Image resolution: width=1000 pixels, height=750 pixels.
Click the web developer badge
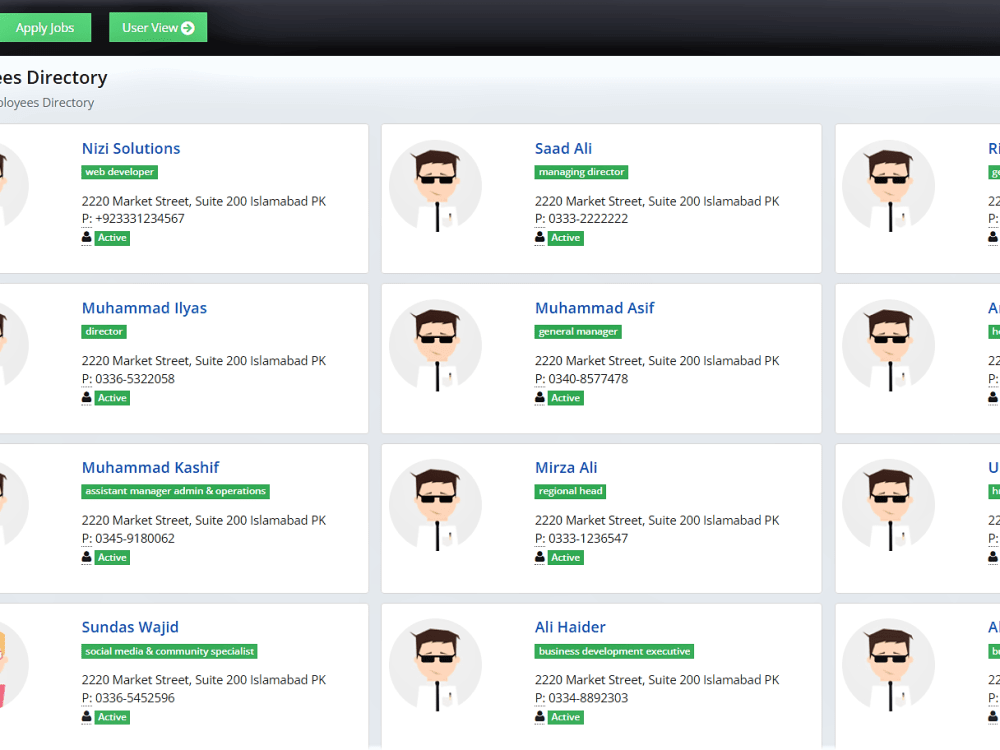tap(120, 172)
